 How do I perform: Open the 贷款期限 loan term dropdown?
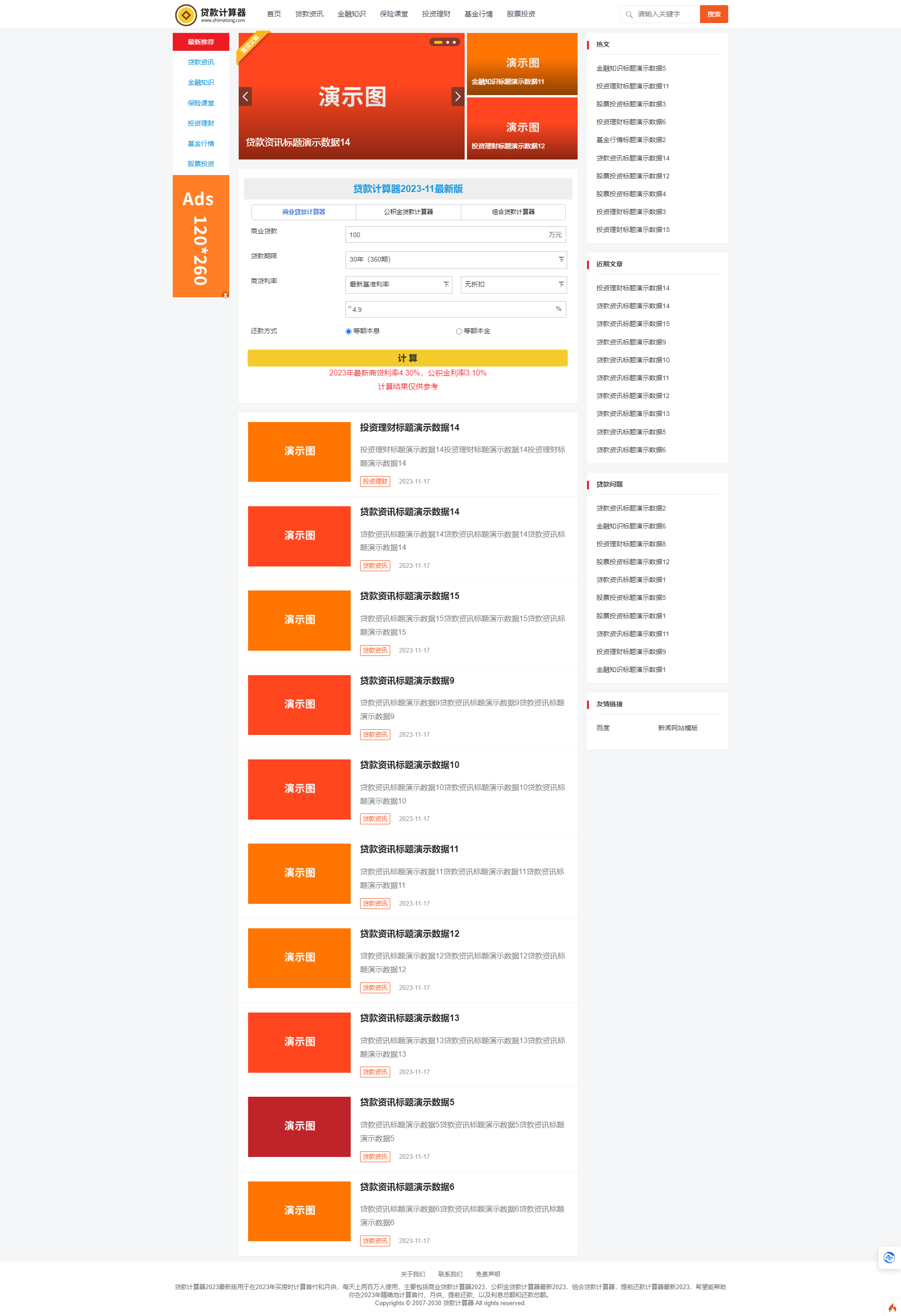click(x=455, y=260)
